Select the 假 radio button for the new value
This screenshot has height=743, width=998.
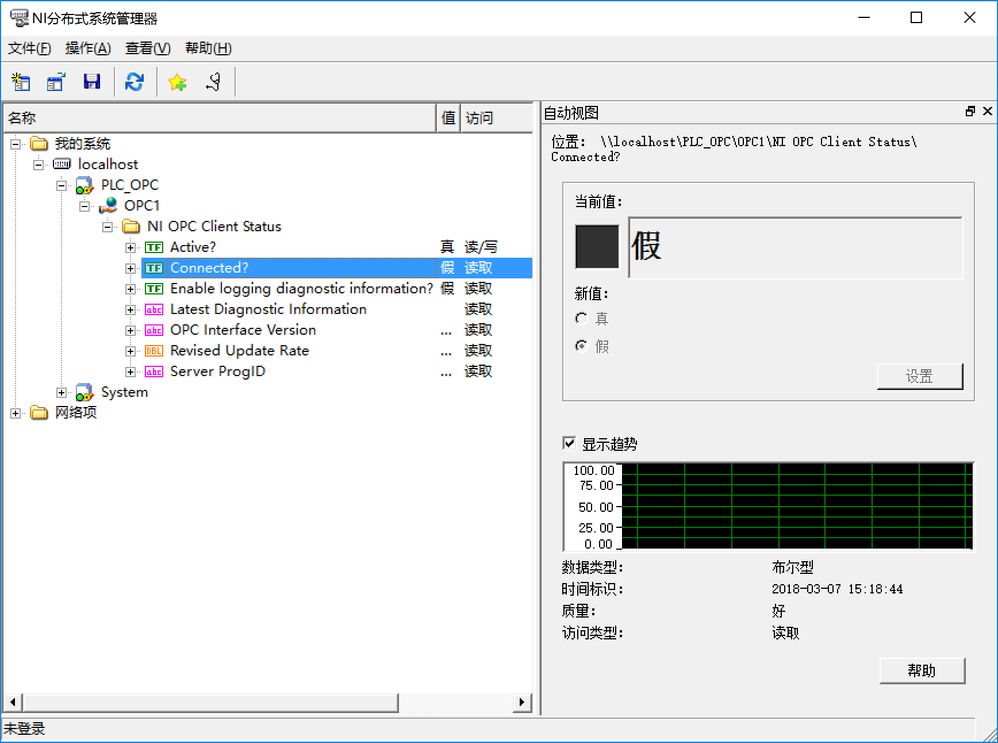tap(581, 346)
